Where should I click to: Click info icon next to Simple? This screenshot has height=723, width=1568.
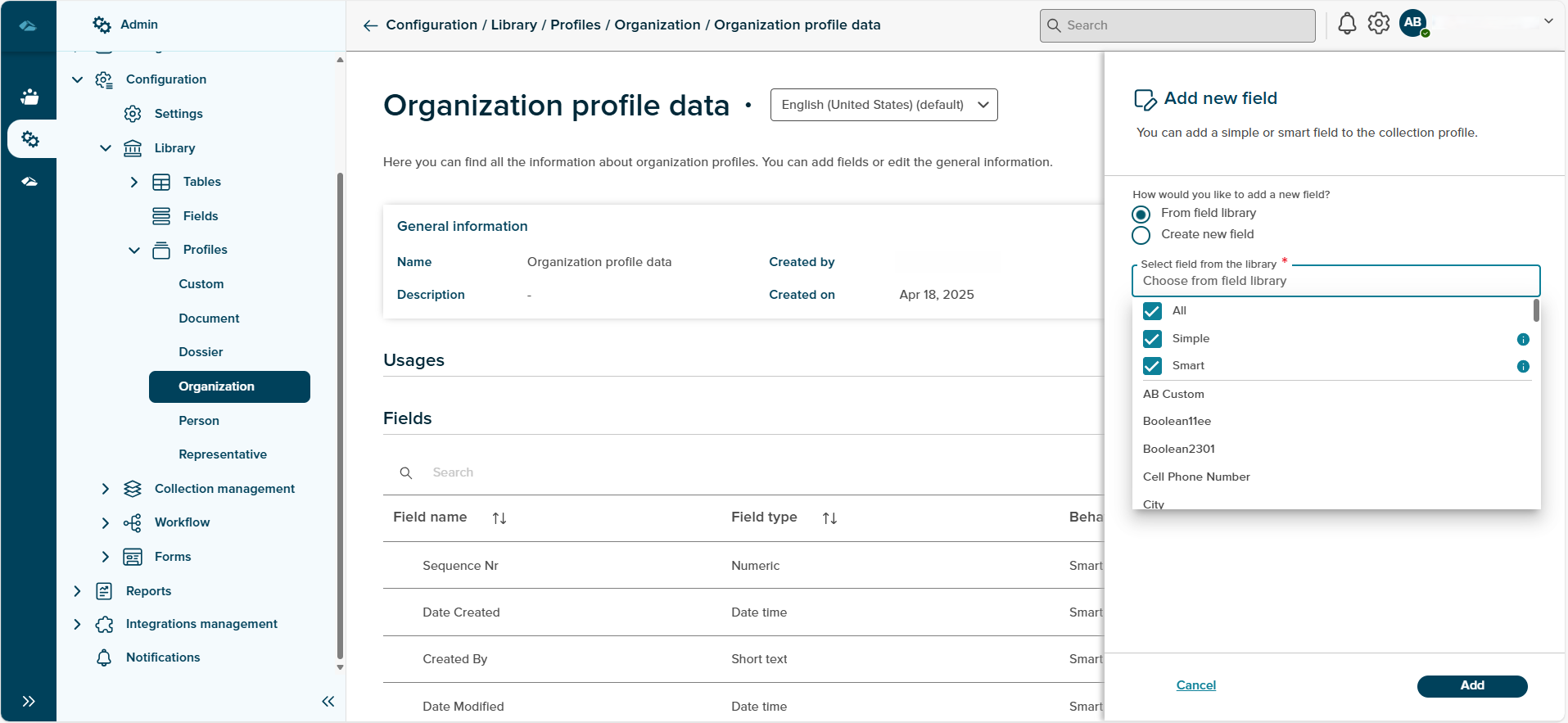click(1523, 339)
